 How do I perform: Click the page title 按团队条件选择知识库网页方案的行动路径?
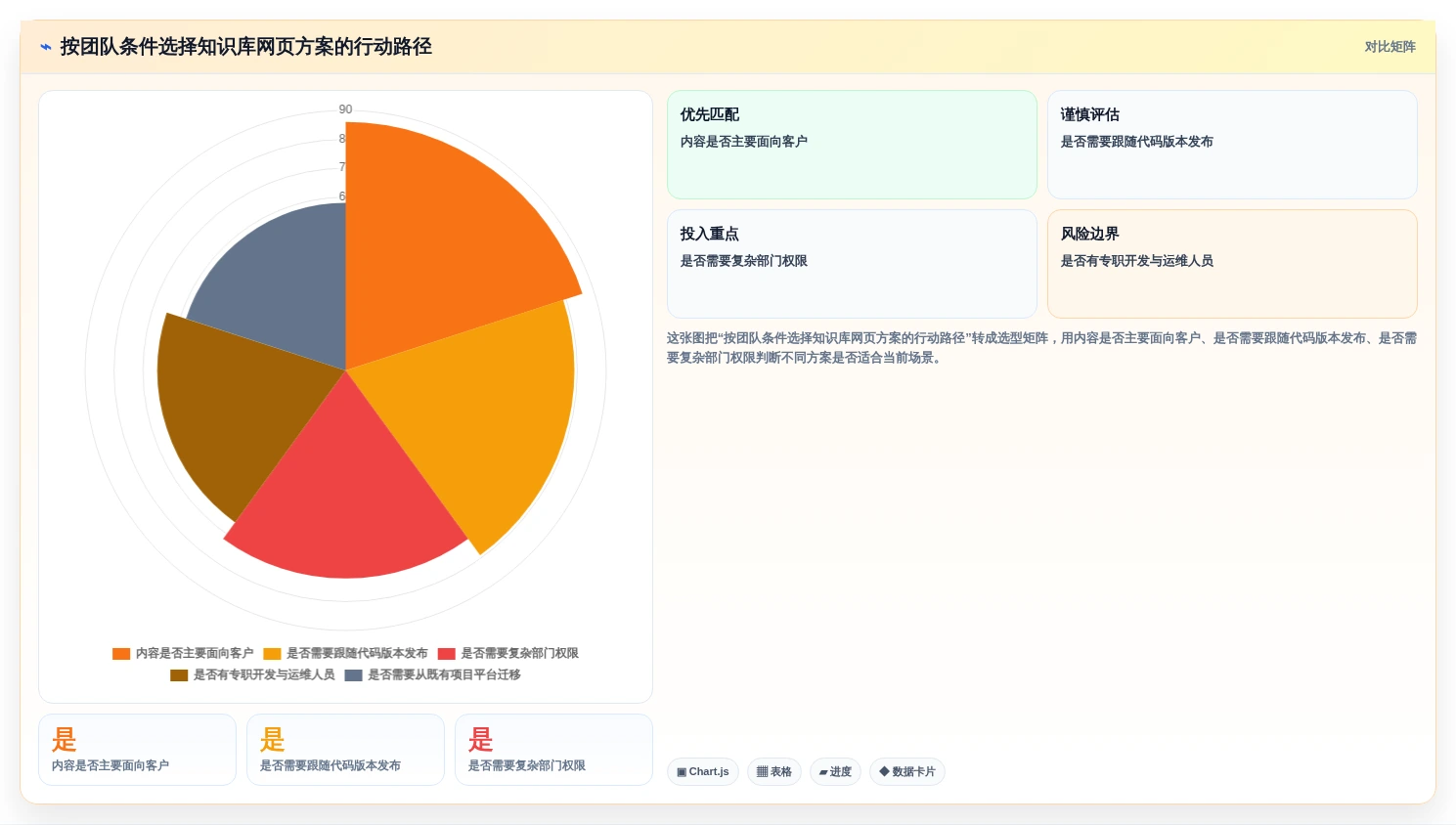[246, 47]
